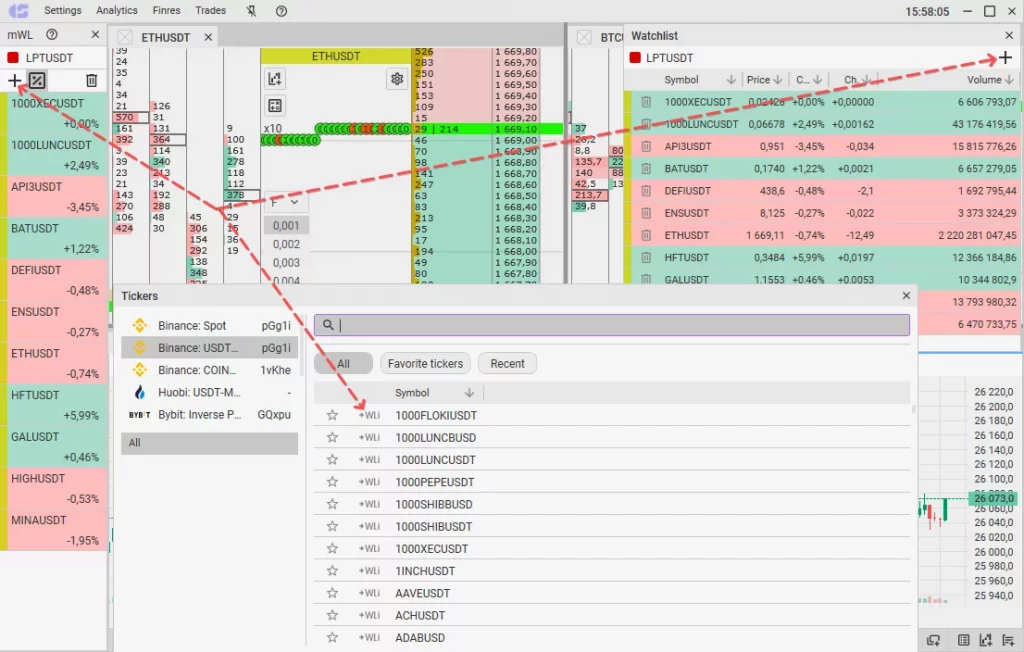Add ADABUSD to watchlist (+WLi)

(x=369, y=637)
